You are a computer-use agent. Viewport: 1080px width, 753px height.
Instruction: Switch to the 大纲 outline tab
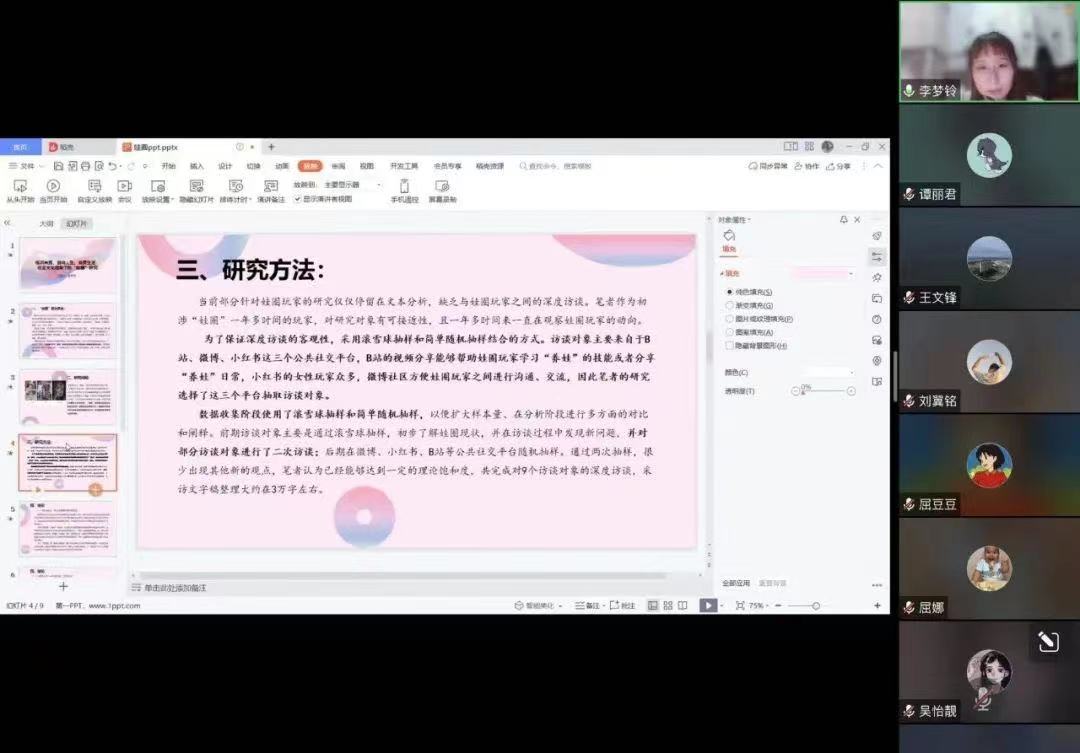point(46,224)
